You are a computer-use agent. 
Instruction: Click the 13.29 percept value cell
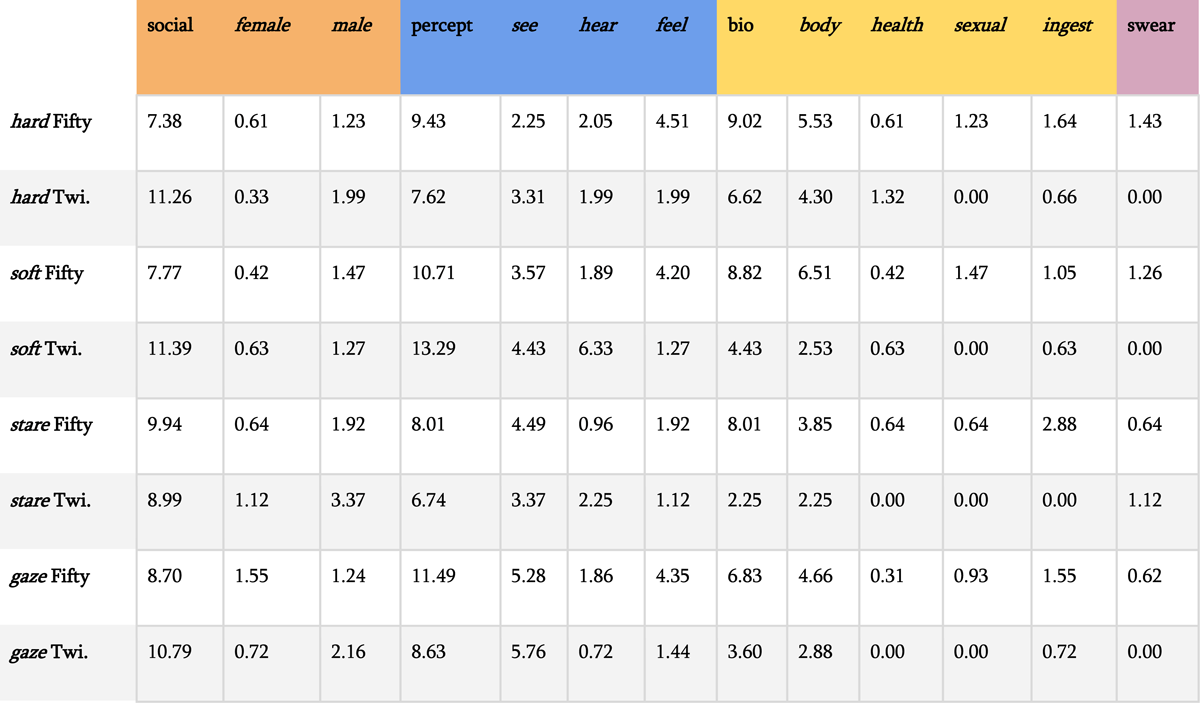tap(432, 349)
